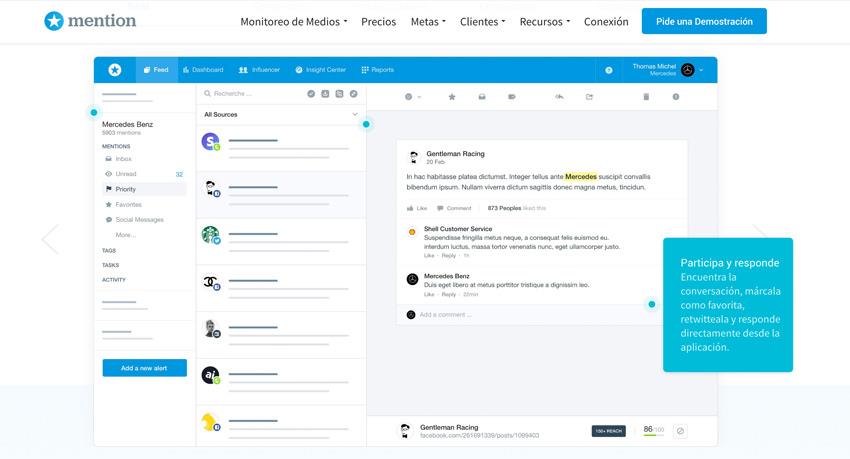The image size is (850, 459).
Task: Click the Mercedes avatar in the top bar
Action: [687, 70]
